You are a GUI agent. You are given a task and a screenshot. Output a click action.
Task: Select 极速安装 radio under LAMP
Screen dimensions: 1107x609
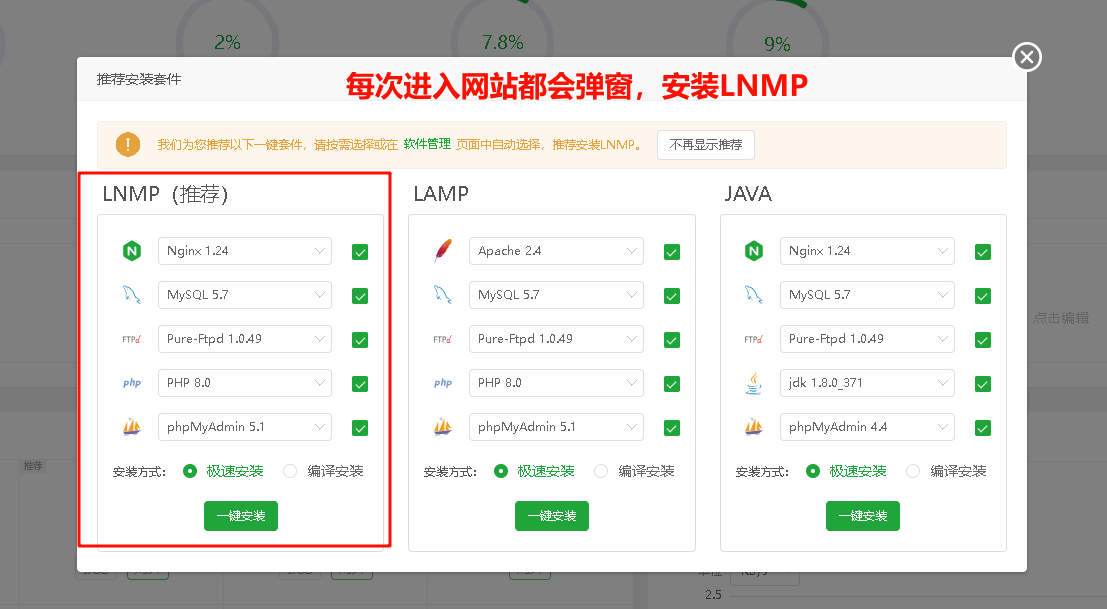pyautogui.click(x=501, y=471)
